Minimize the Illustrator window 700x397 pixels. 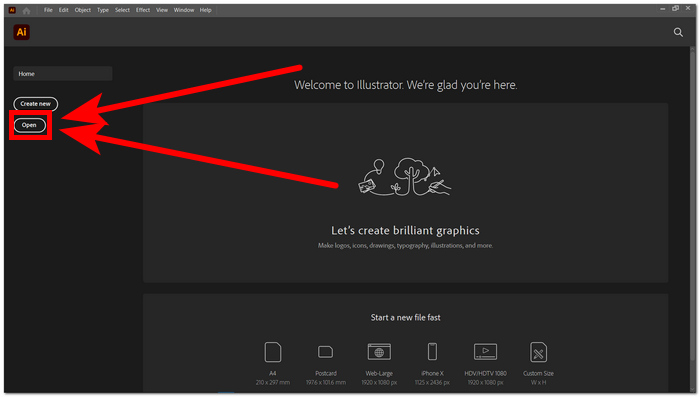point(662,9)
